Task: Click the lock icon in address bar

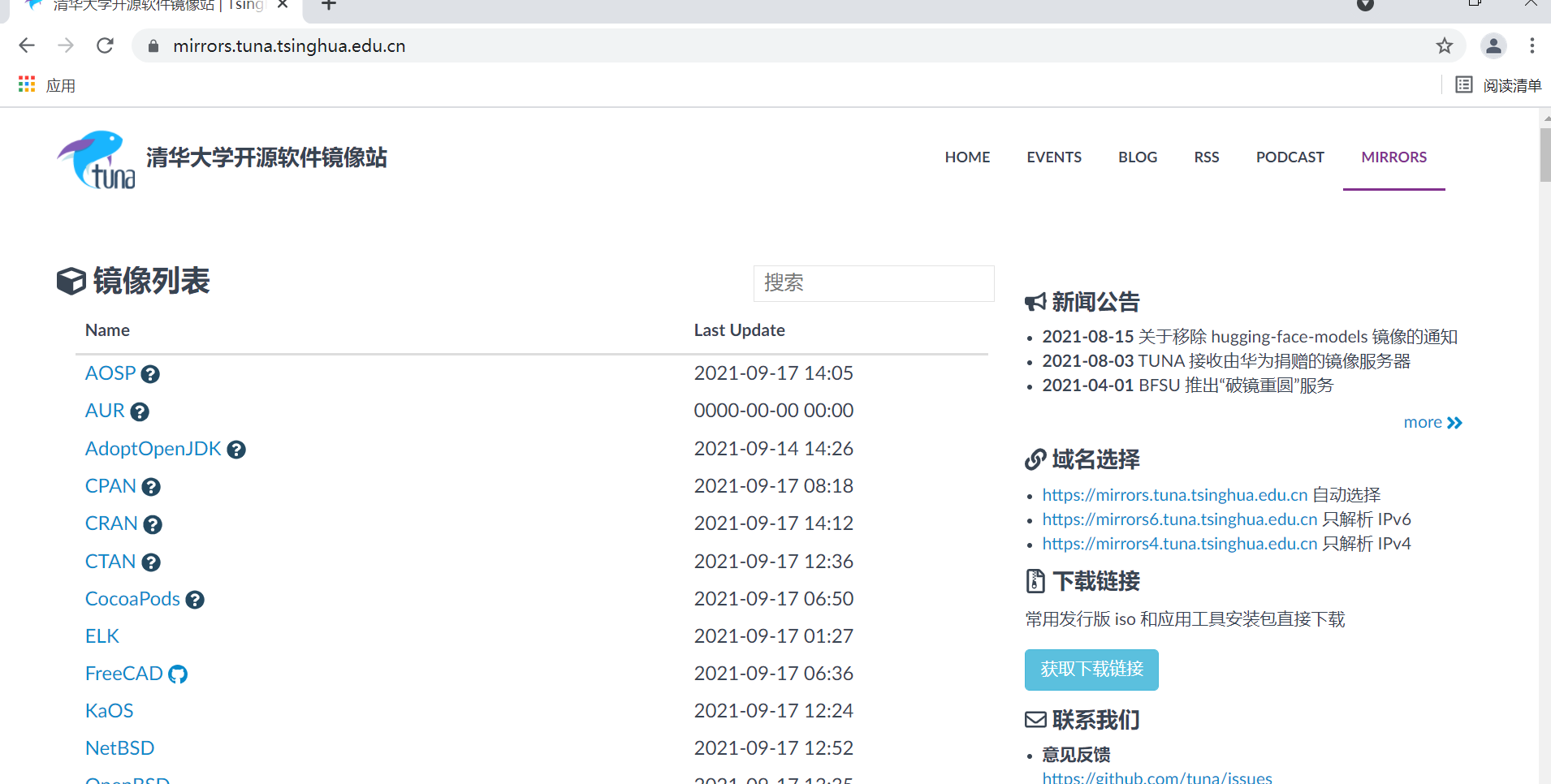Action: [153, 46]
